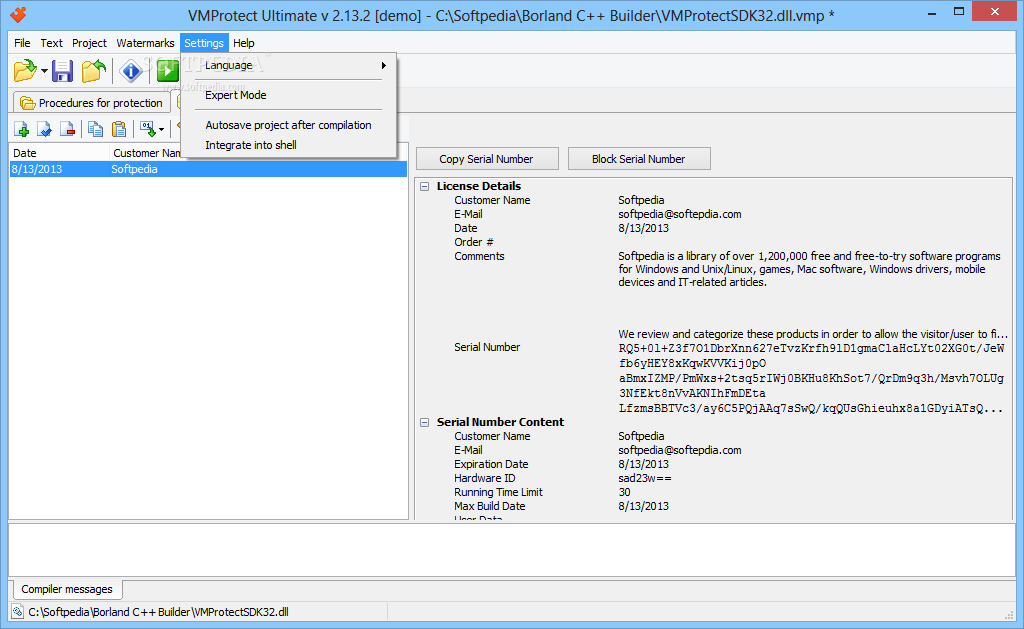Click the compiler messages output area

(x=511, y=549)
